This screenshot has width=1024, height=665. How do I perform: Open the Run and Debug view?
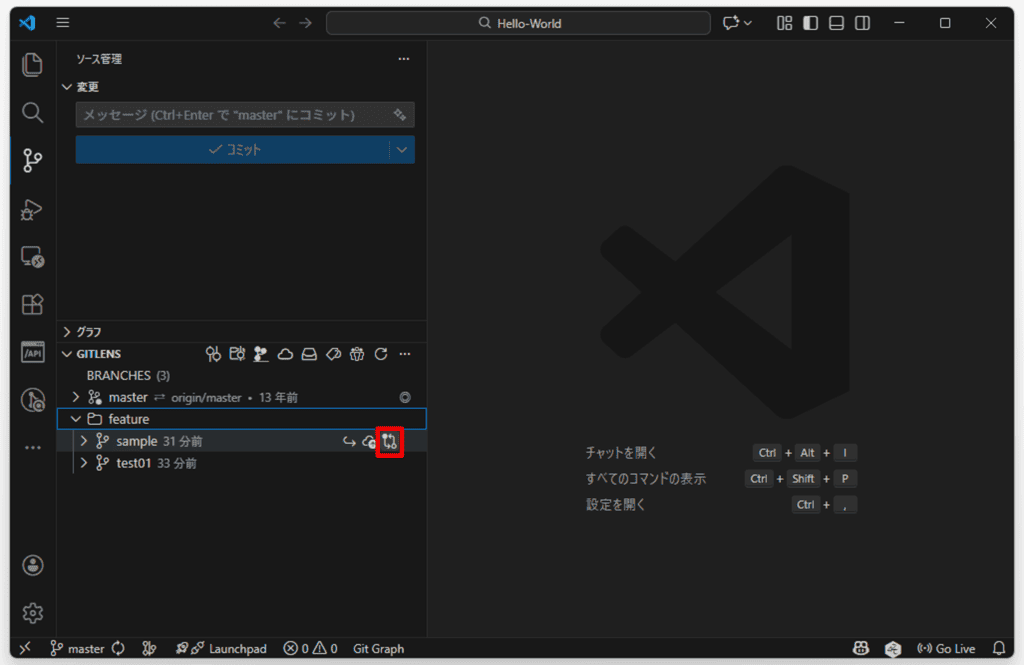(x=32, y=210)
